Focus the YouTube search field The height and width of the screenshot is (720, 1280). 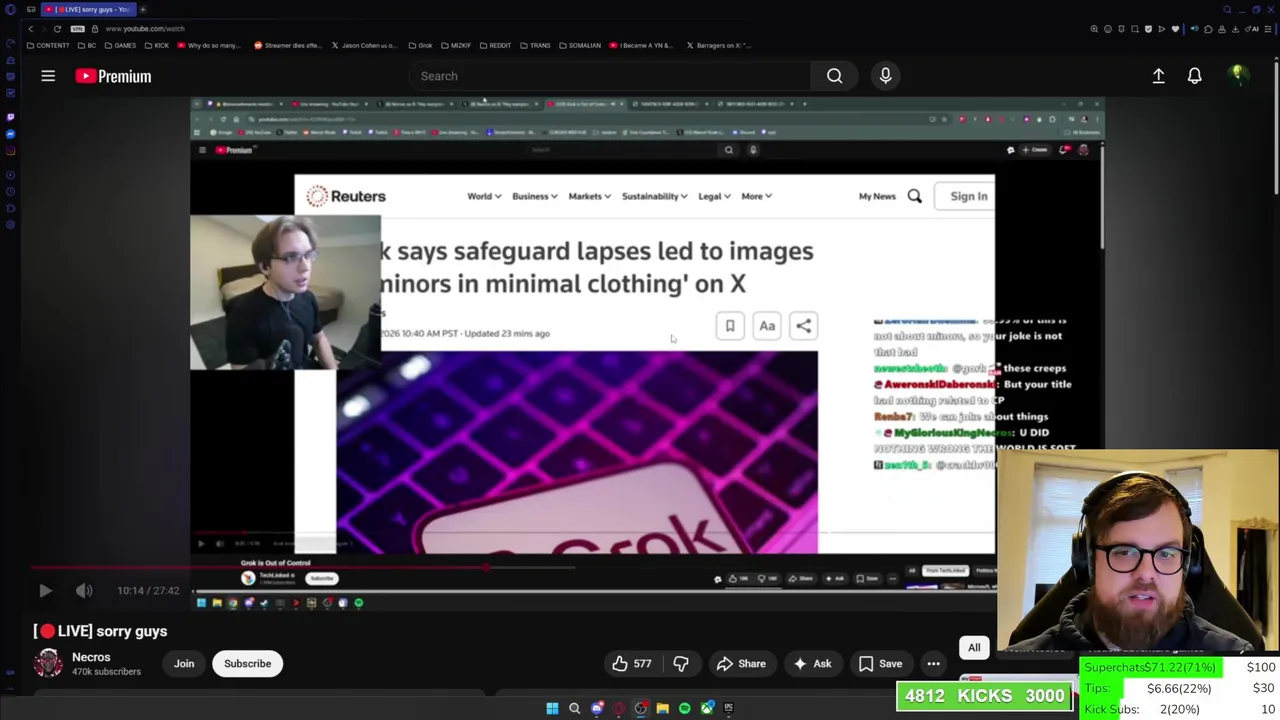click(610, 76)
